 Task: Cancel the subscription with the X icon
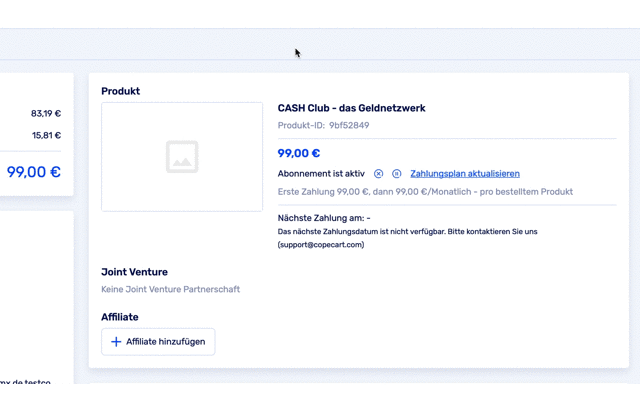pos(379,174)
